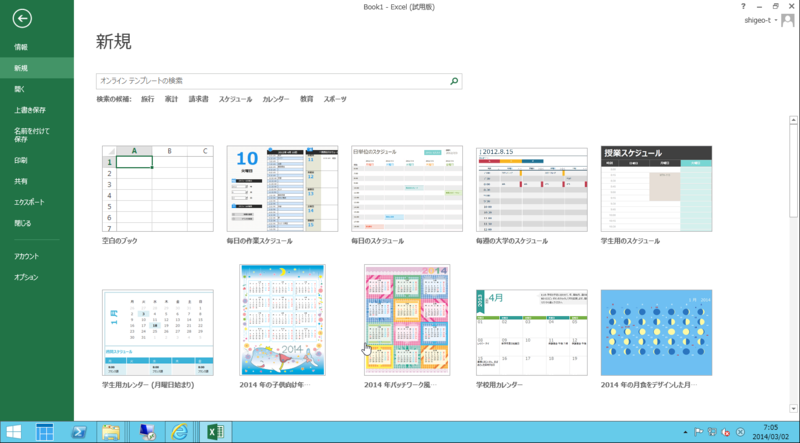800x443 pixels.
Task: Open the アカウント page
Action: [37, 256]
